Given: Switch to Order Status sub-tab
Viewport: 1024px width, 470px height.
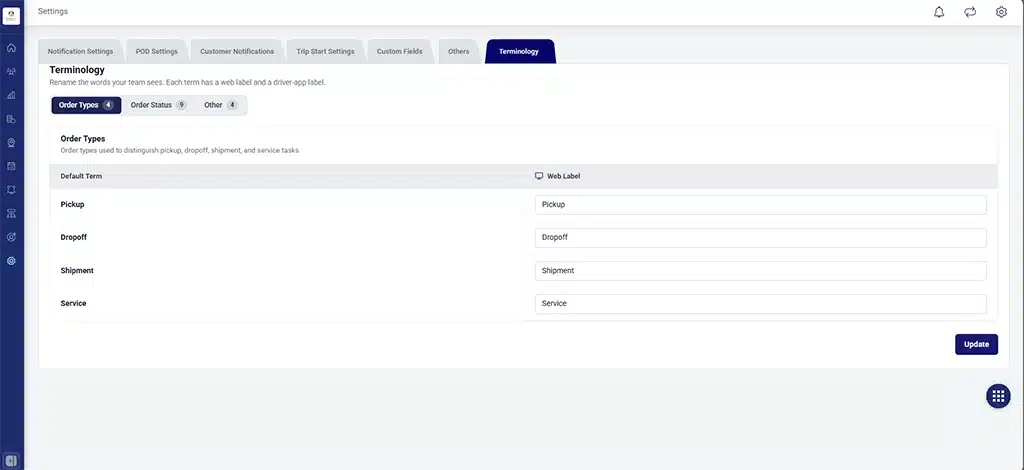Looking at the screenshot, I should click(159, 105).
